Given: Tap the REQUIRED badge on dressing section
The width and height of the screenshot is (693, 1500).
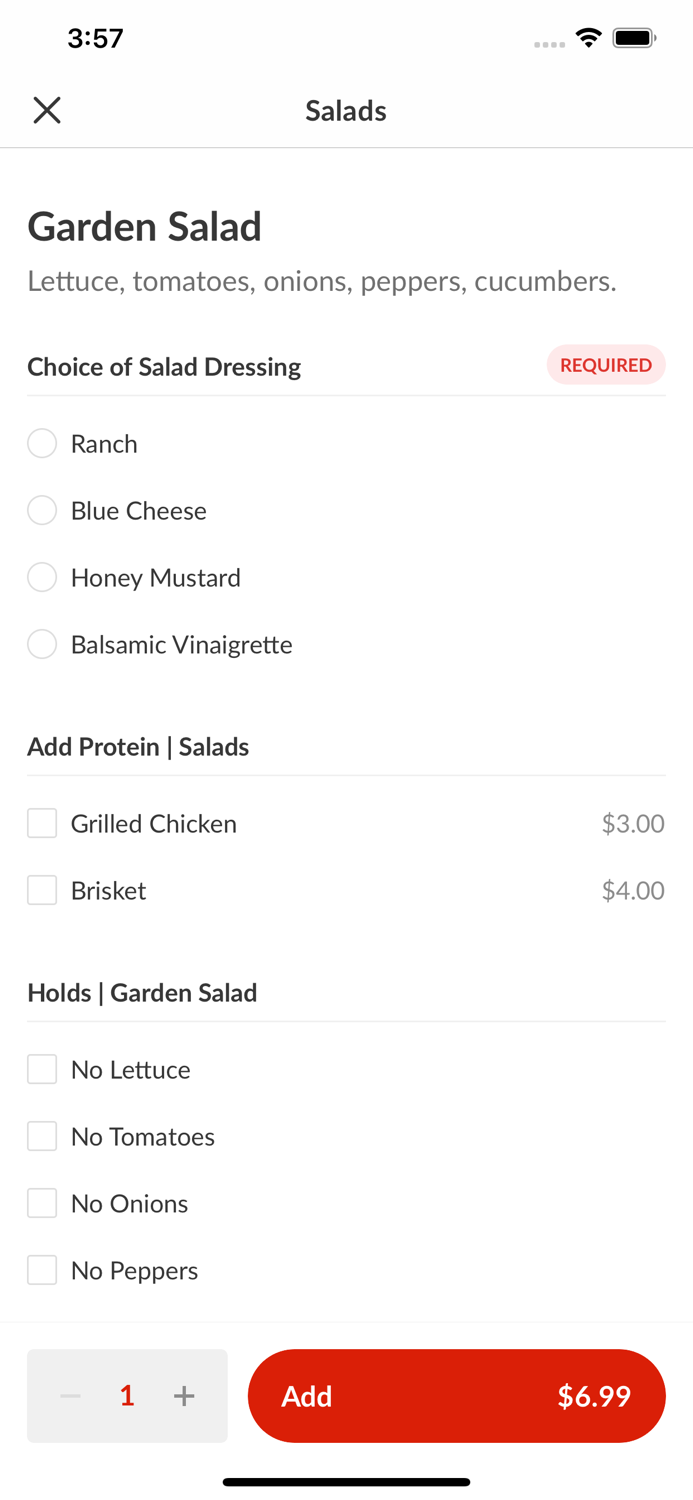Looking at the screenshot, I should coord(606,365).
